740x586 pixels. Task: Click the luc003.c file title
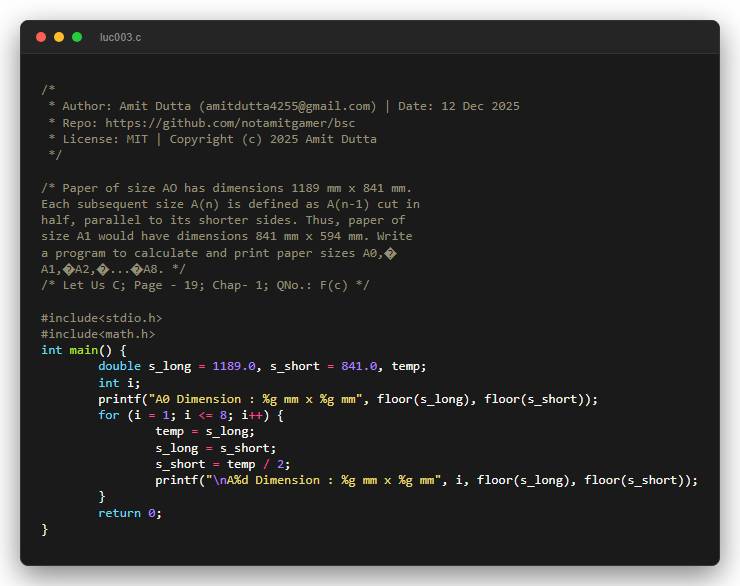tap(120, 37)
